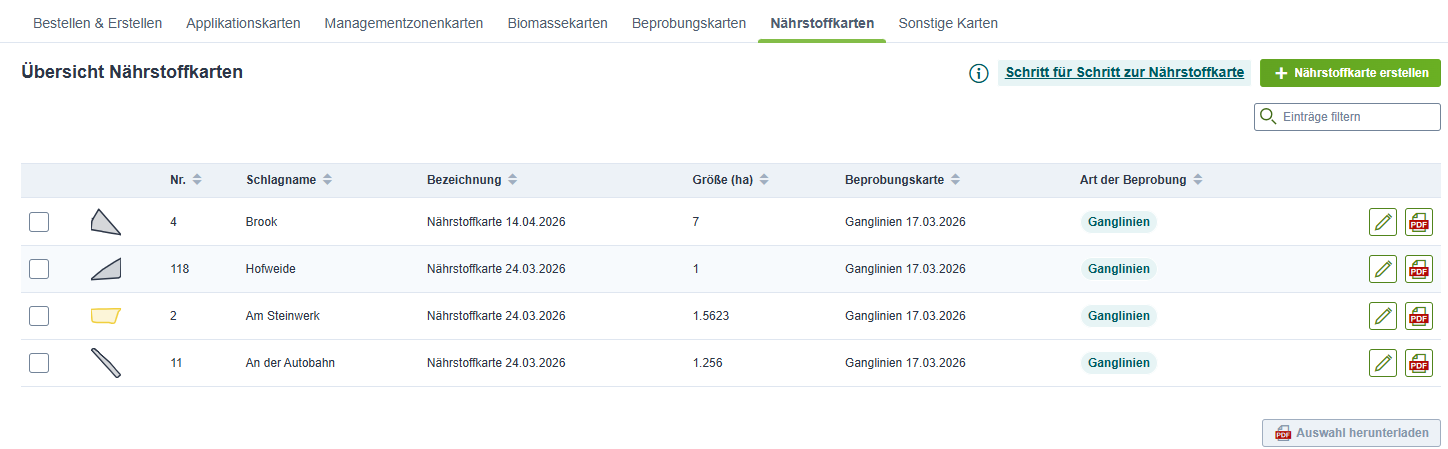This screenshot has width=1448, height=449.
Task: Download PDF for the Brook row
Action: [x=1419, y=222]
